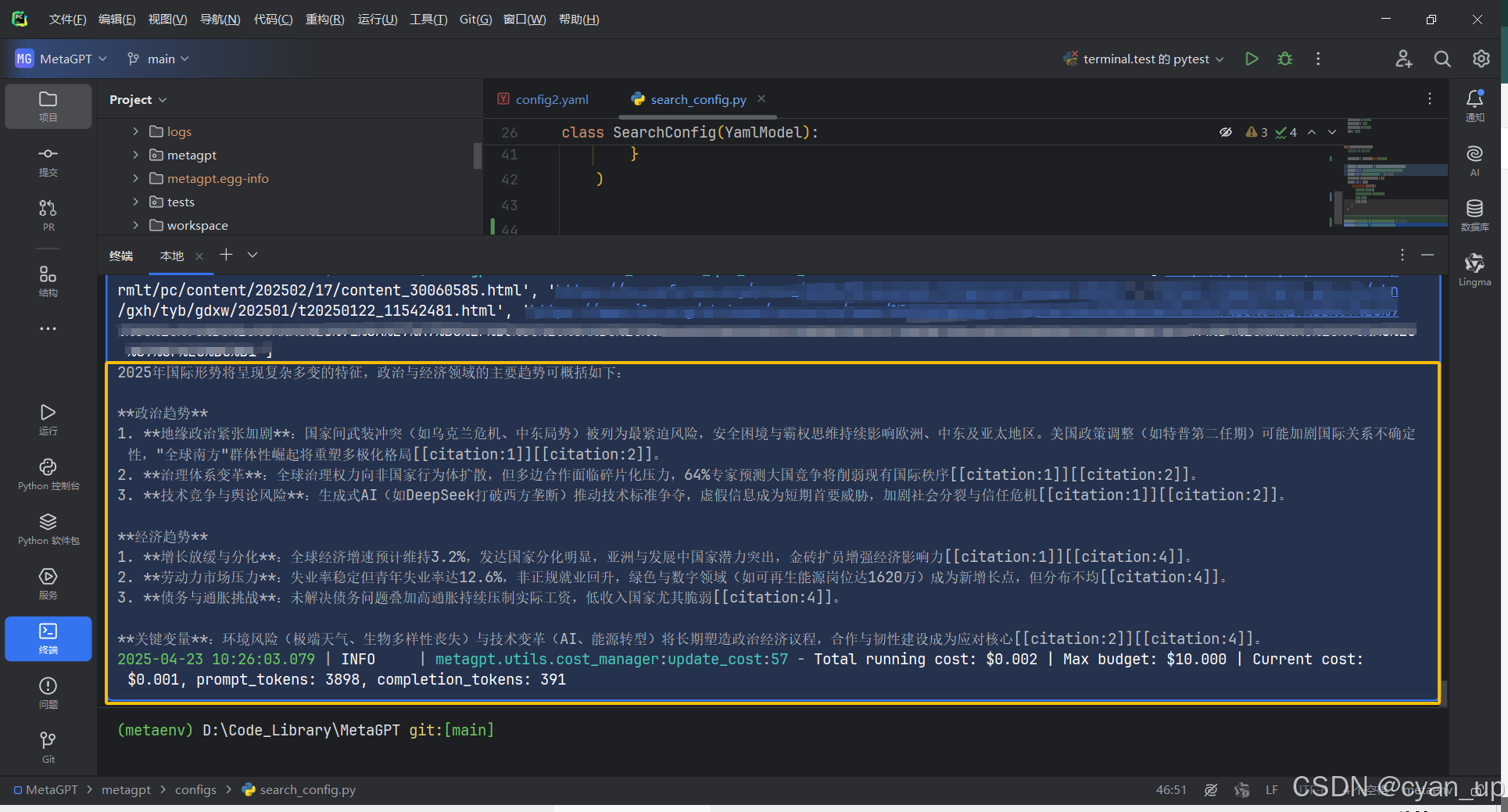Open the Commit tool window (提交)
The height and width of the screenshot is (812, 1508).
pyautogui.click(x=48, y=161)
